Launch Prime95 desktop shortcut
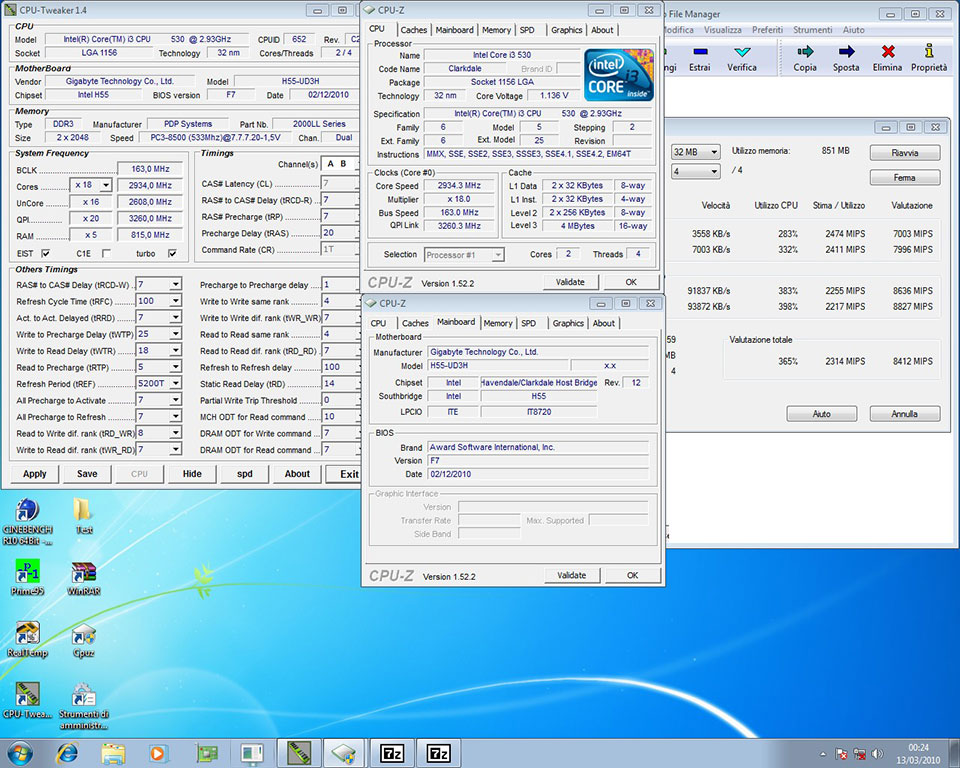 pos(27,578)
